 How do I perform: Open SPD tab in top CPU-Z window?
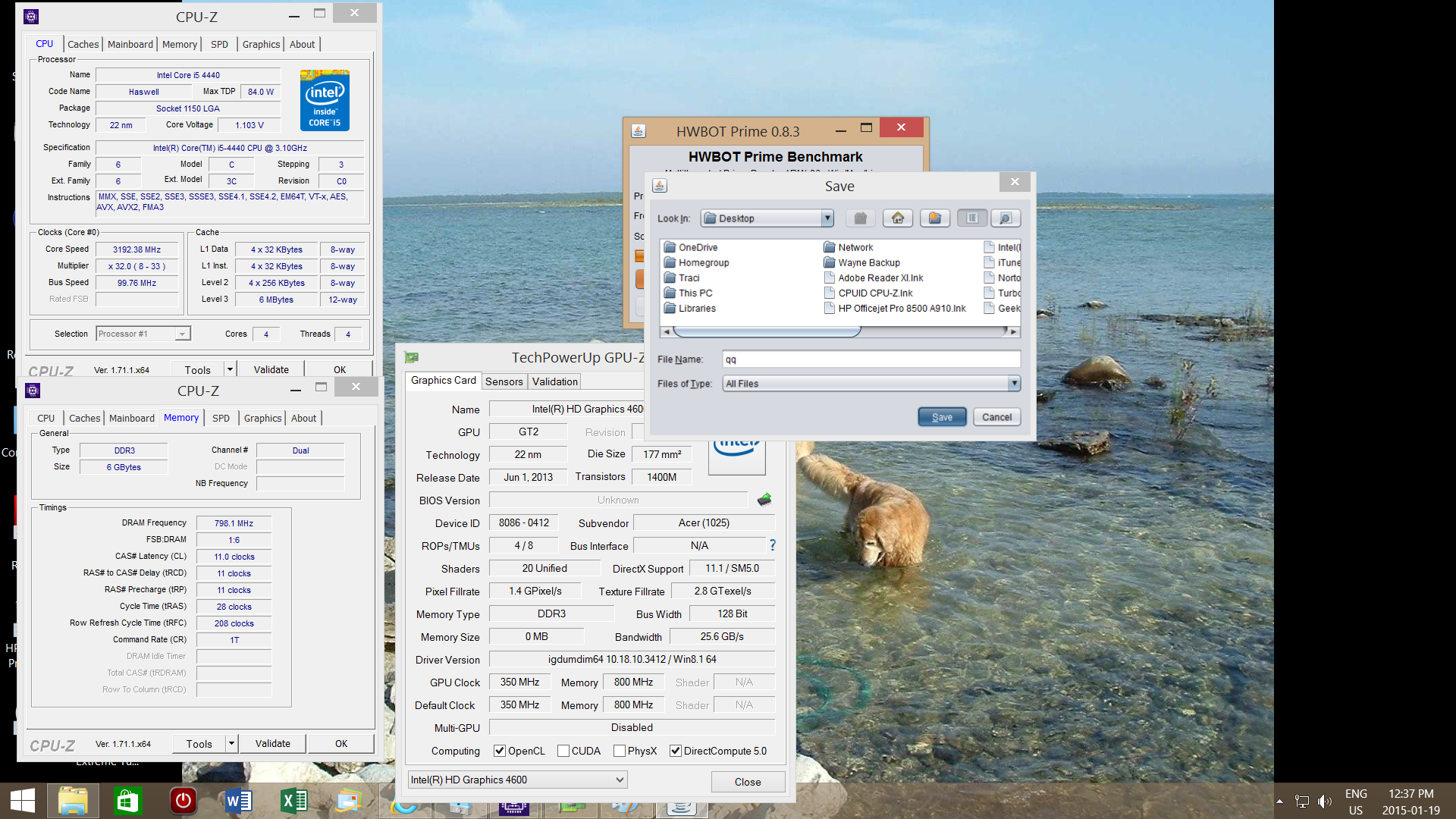tap(219, 44)
